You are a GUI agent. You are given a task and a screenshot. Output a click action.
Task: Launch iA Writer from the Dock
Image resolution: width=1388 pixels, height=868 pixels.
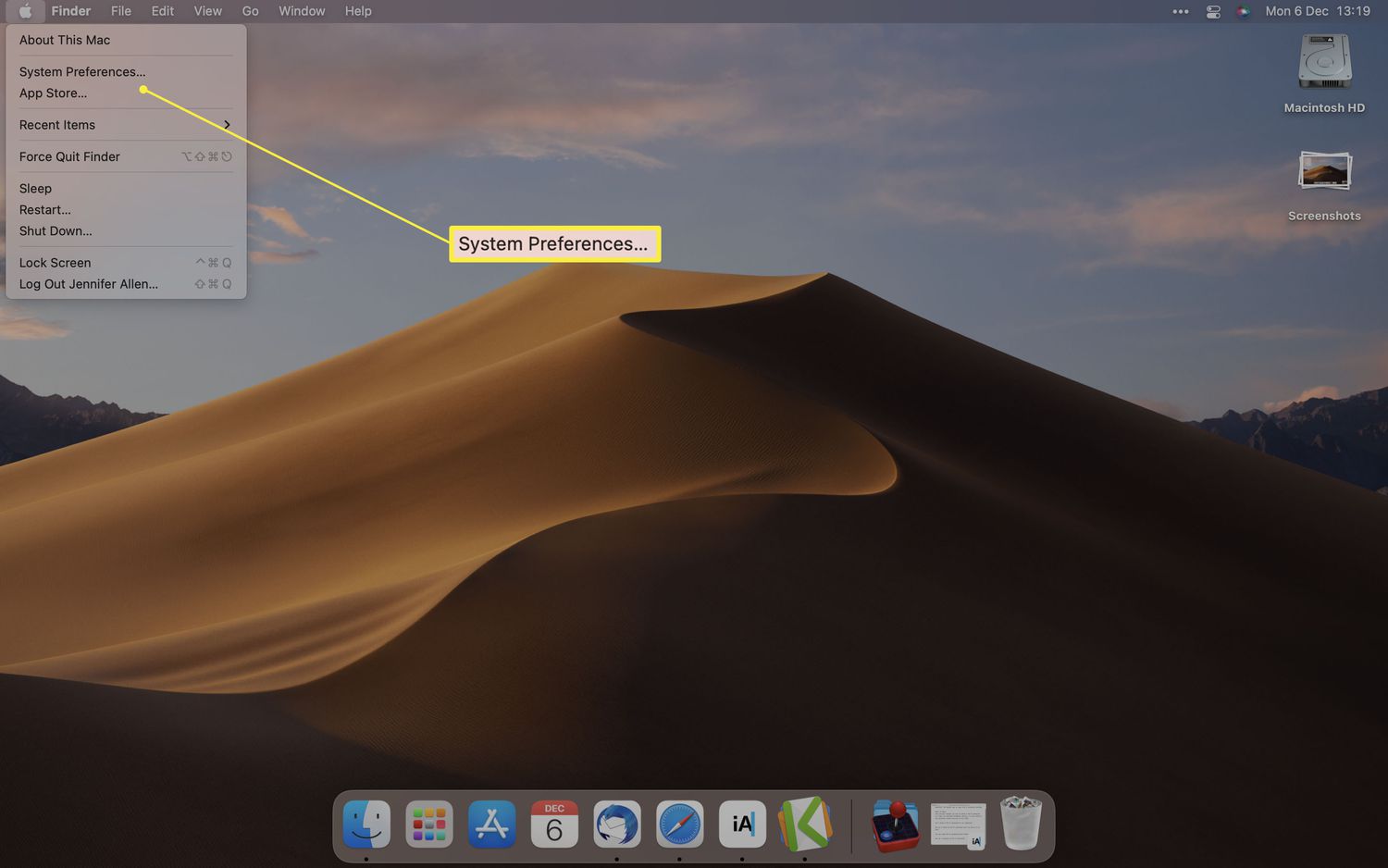pyautogui.click(x=742, y=824)
